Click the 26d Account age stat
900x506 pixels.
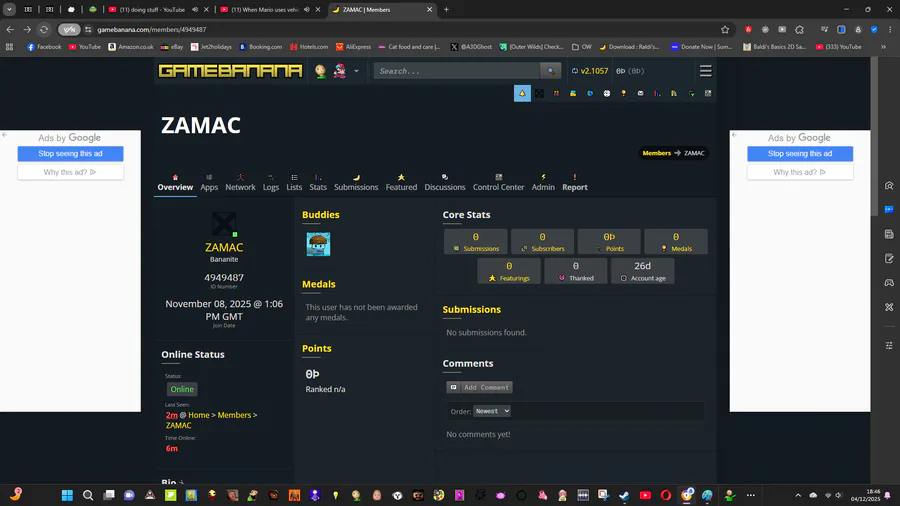[642, 271]
